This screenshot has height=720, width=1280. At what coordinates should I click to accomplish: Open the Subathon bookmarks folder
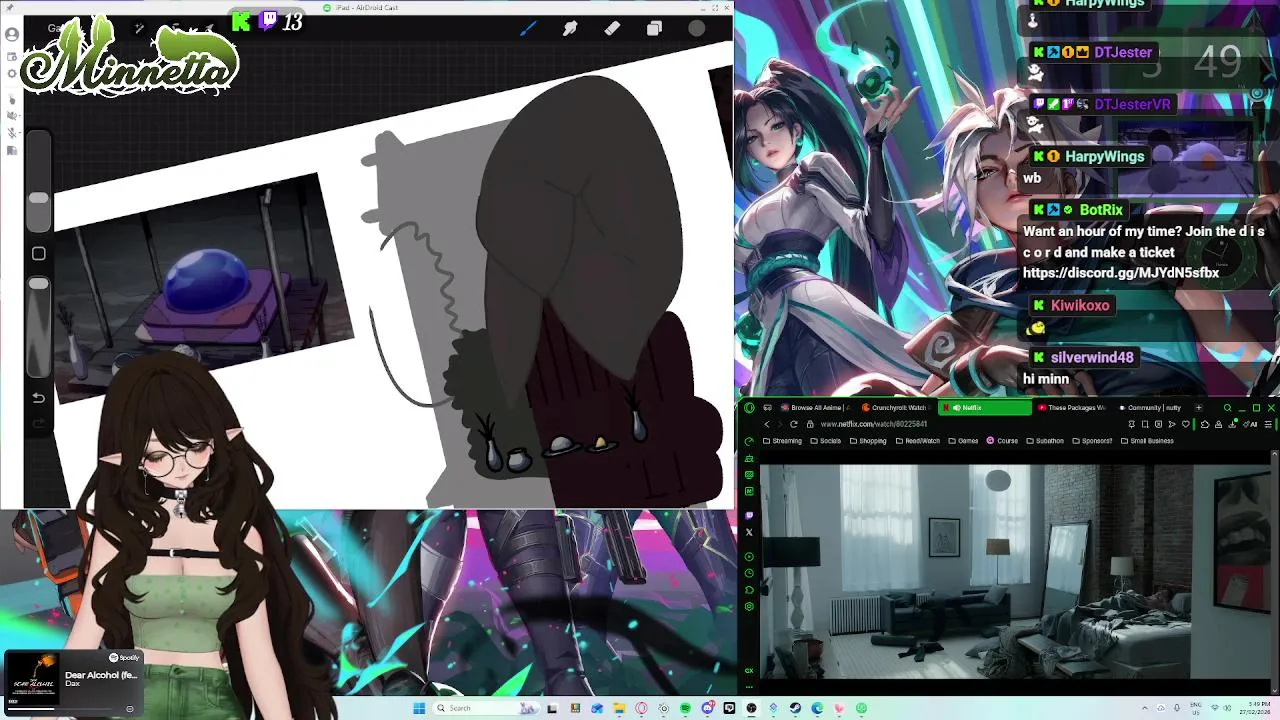pos(1044,441)
